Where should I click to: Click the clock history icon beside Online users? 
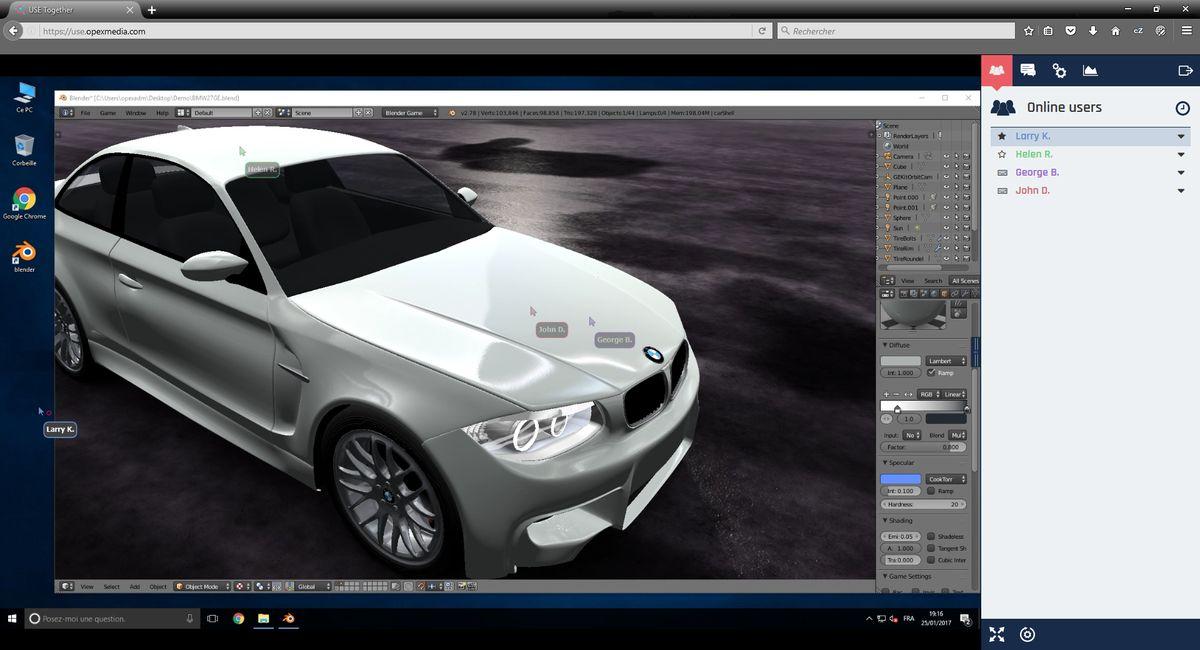coord(1182,108)
